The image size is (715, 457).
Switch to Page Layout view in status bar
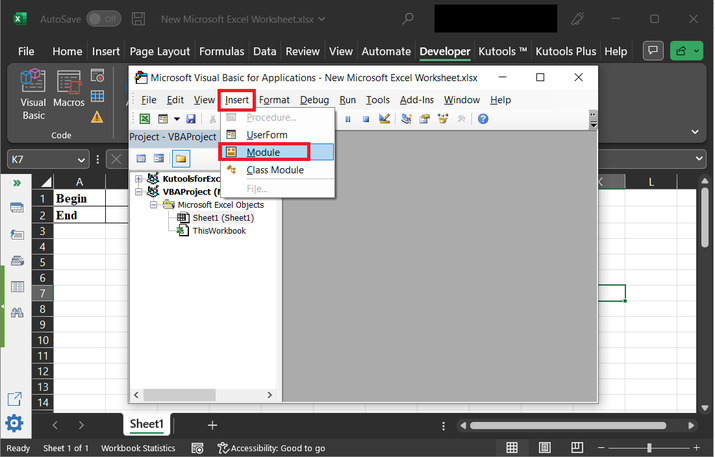point(544,448)
